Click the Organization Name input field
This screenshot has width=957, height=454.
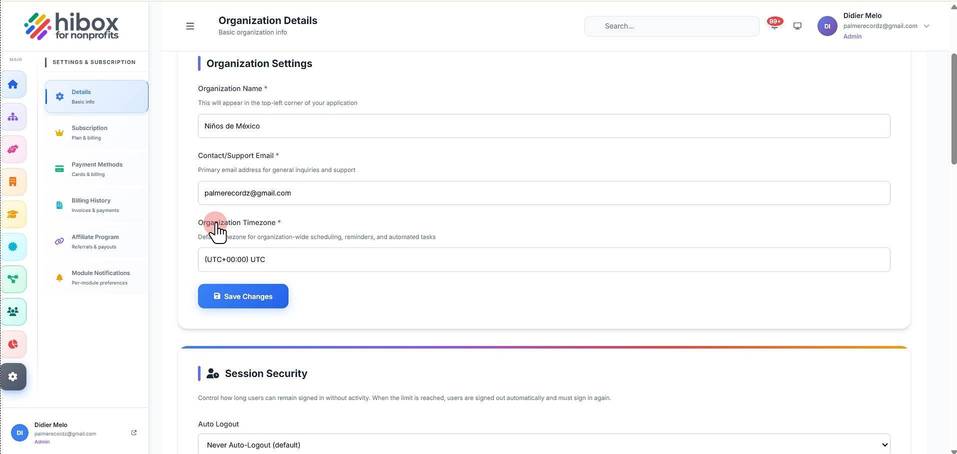[544, 126]
